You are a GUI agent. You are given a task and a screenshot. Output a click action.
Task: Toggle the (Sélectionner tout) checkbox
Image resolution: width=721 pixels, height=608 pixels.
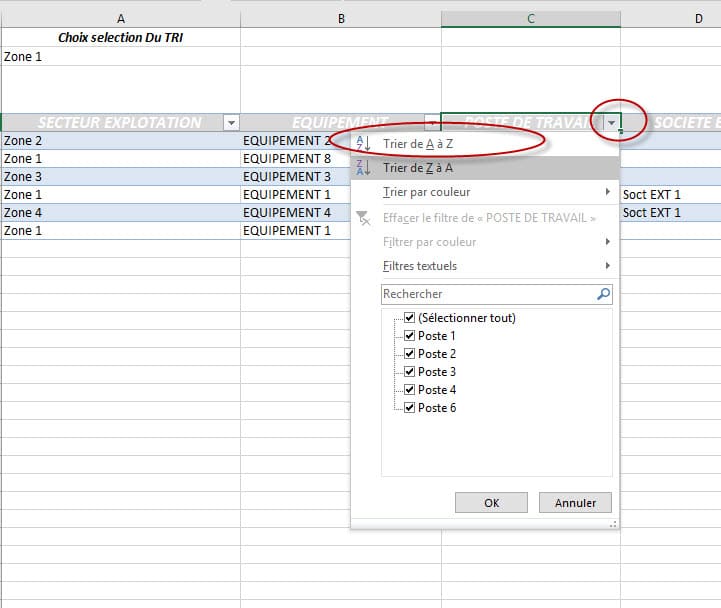(x=409, y=318)
